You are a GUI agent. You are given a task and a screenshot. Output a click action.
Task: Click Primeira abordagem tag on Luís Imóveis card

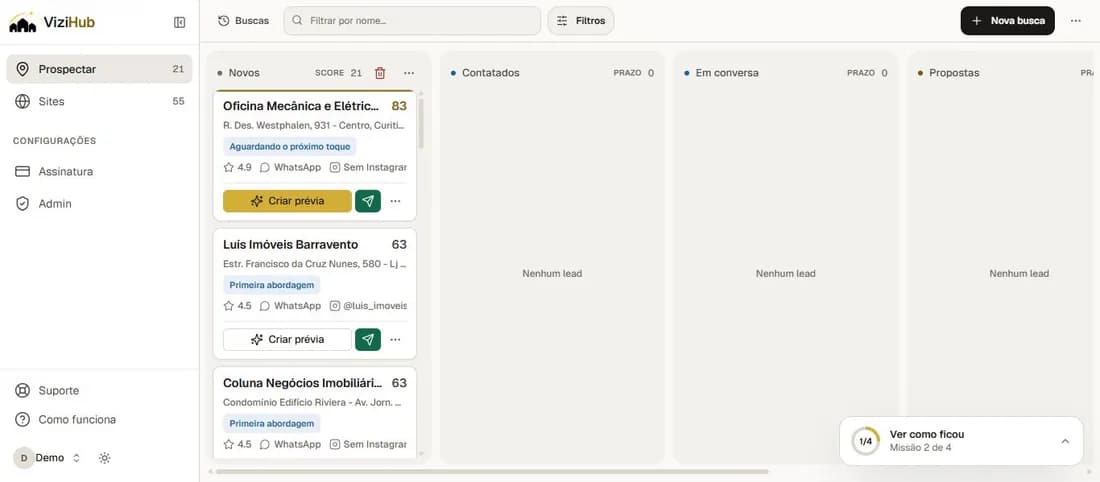[x=271, y=286]
